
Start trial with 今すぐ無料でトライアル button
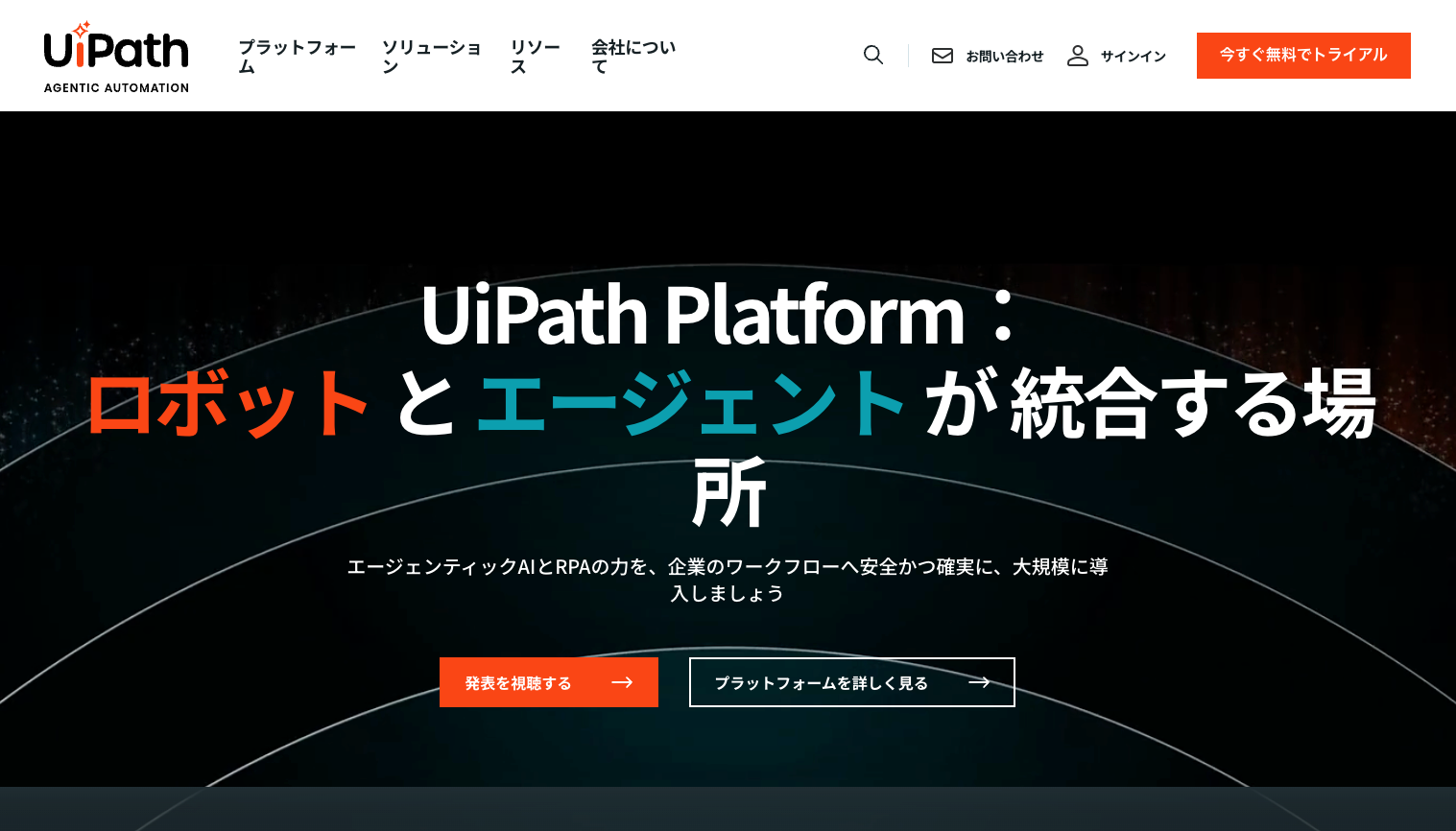pos(1303,56)
